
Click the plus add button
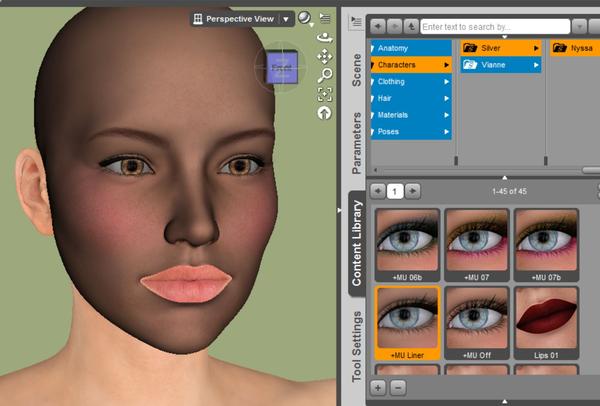(378, 388)
